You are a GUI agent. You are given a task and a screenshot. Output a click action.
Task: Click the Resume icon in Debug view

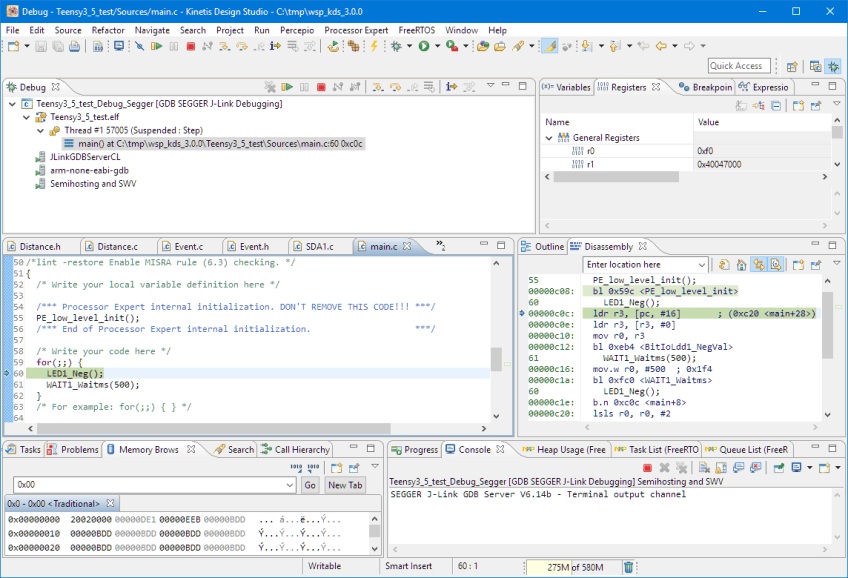(x=287, y=87)
